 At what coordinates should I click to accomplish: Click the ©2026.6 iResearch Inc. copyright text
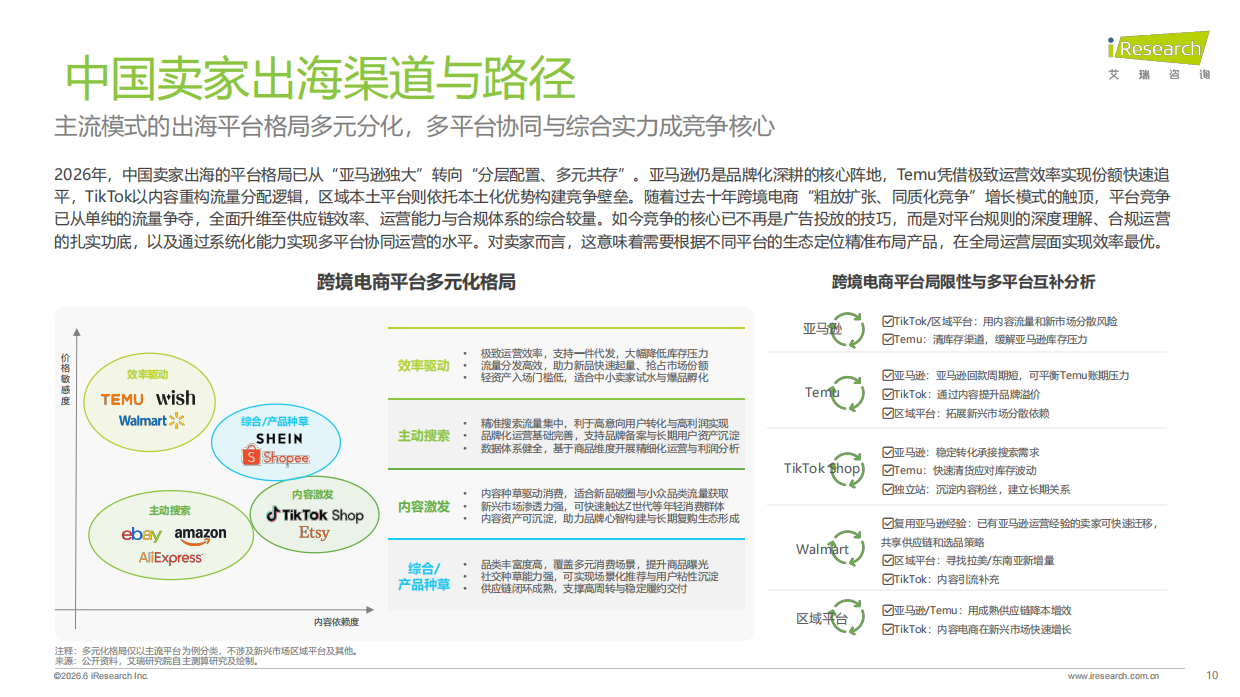click(x=101, y=676)
